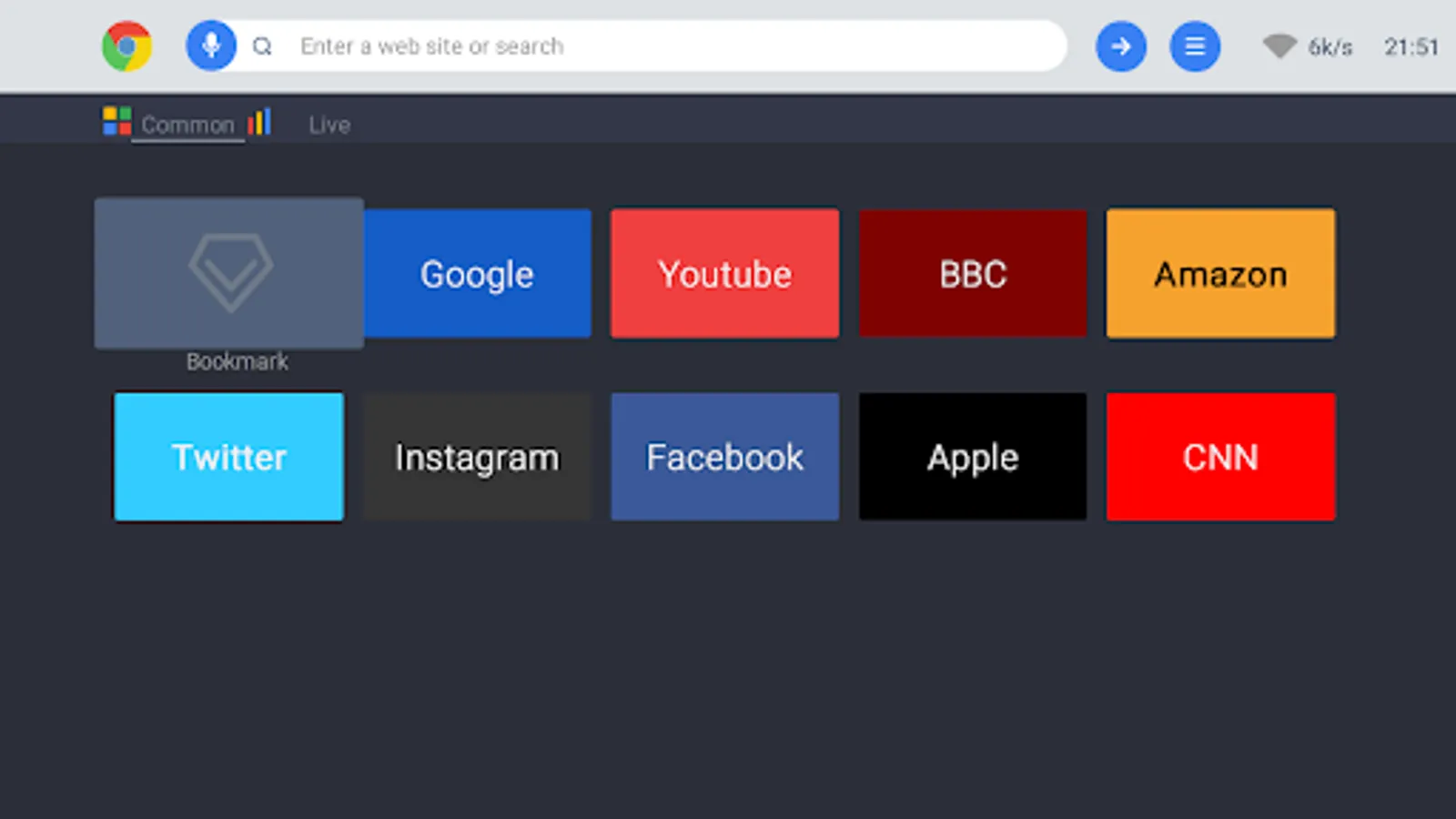Click the search magnifier icon

[x=262, y=46]
